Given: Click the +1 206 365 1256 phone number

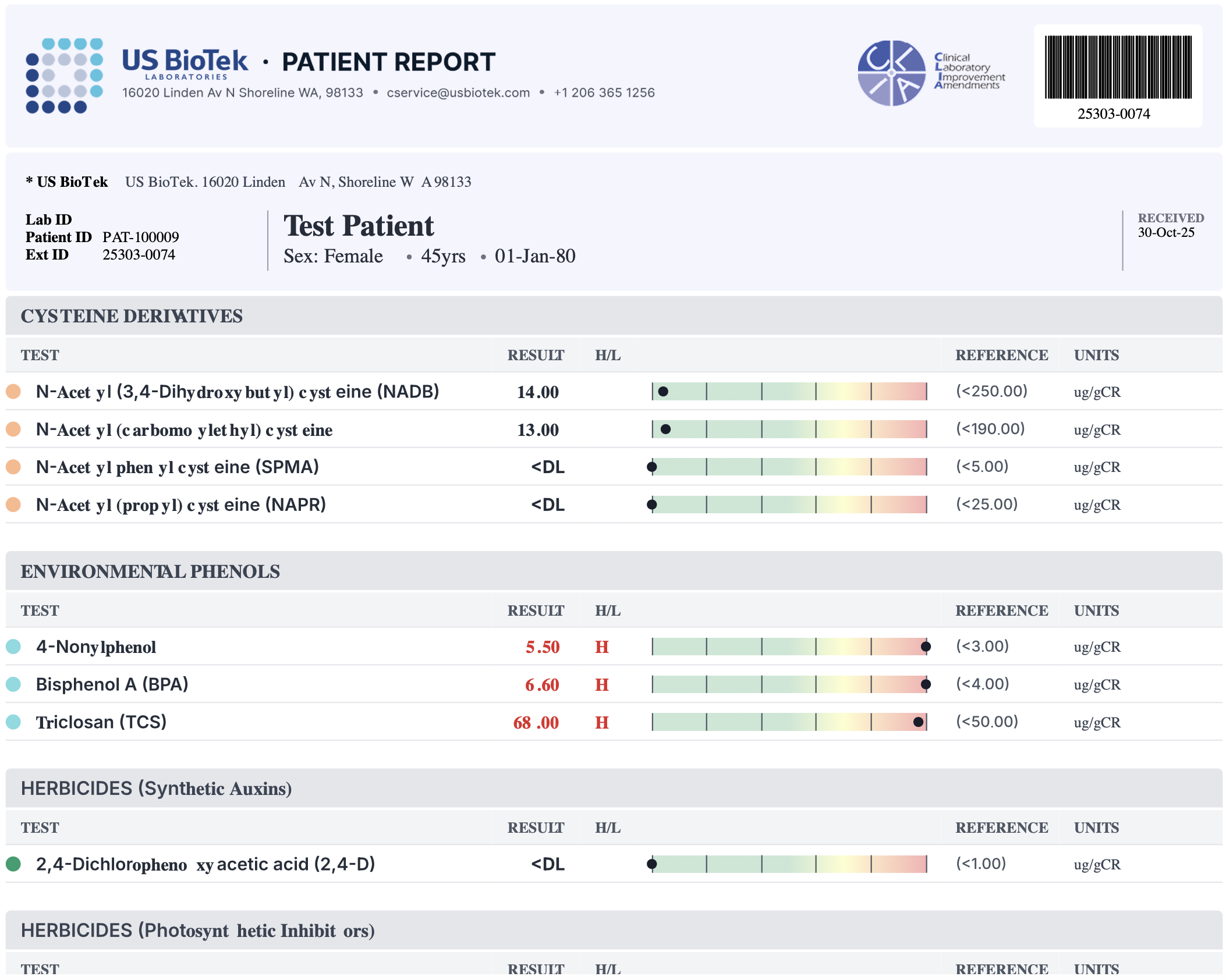Looking at the screenshot, I should coord(604,93).
